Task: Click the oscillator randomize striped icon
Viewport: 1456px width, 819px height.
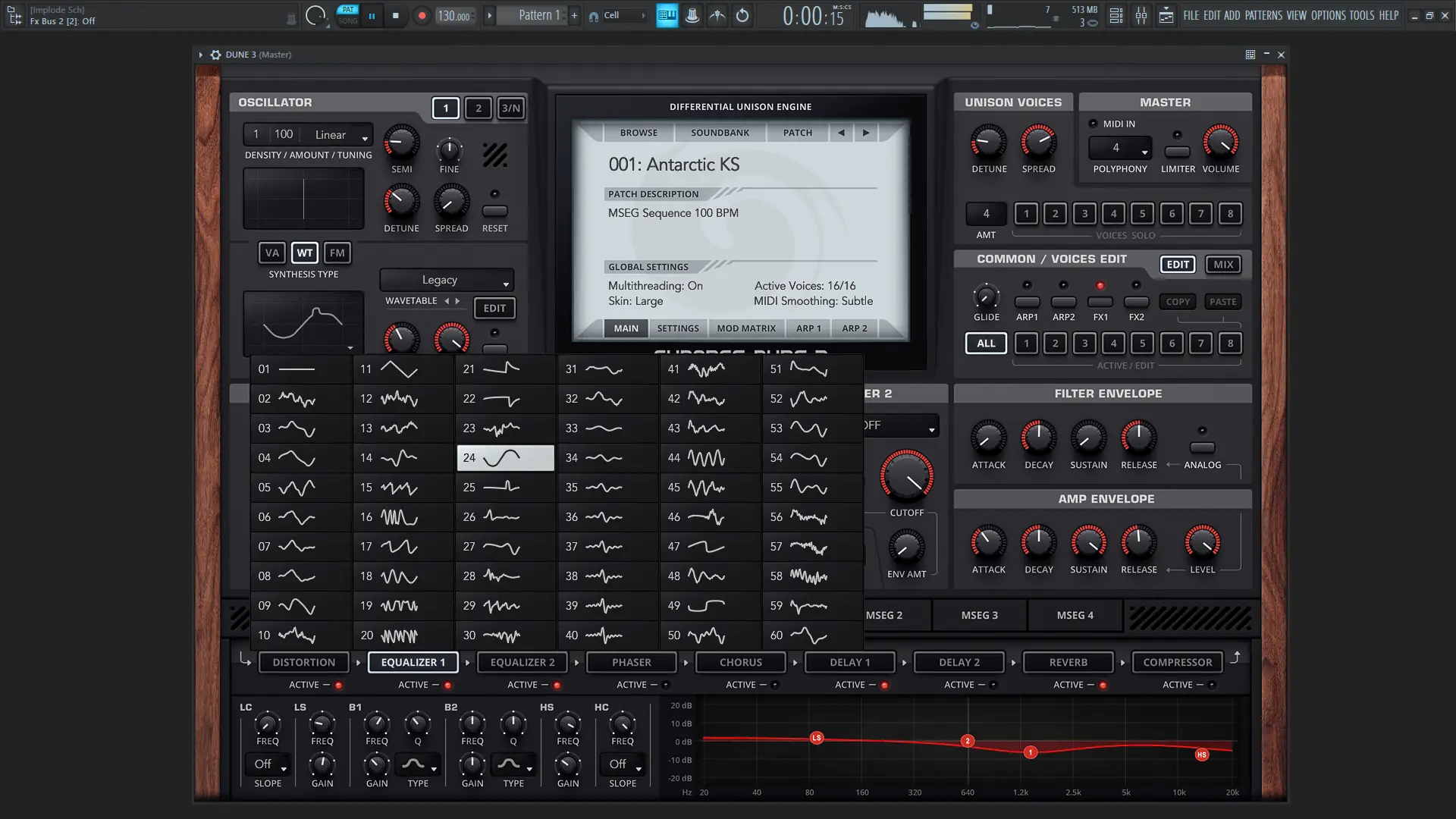Action: 494,155
